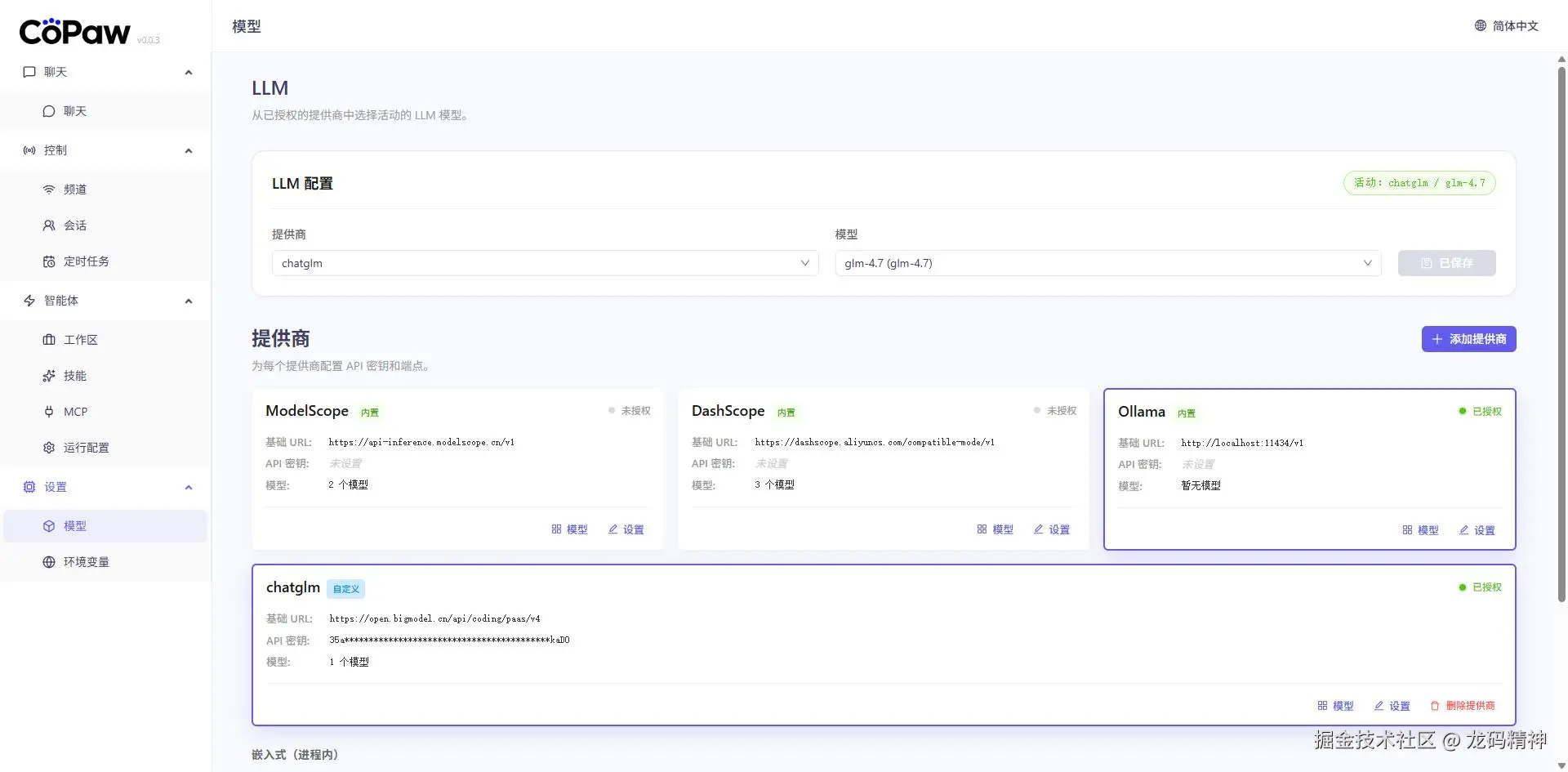Click the 未授权 status on DashScope card

click(x=1055, y=410)
